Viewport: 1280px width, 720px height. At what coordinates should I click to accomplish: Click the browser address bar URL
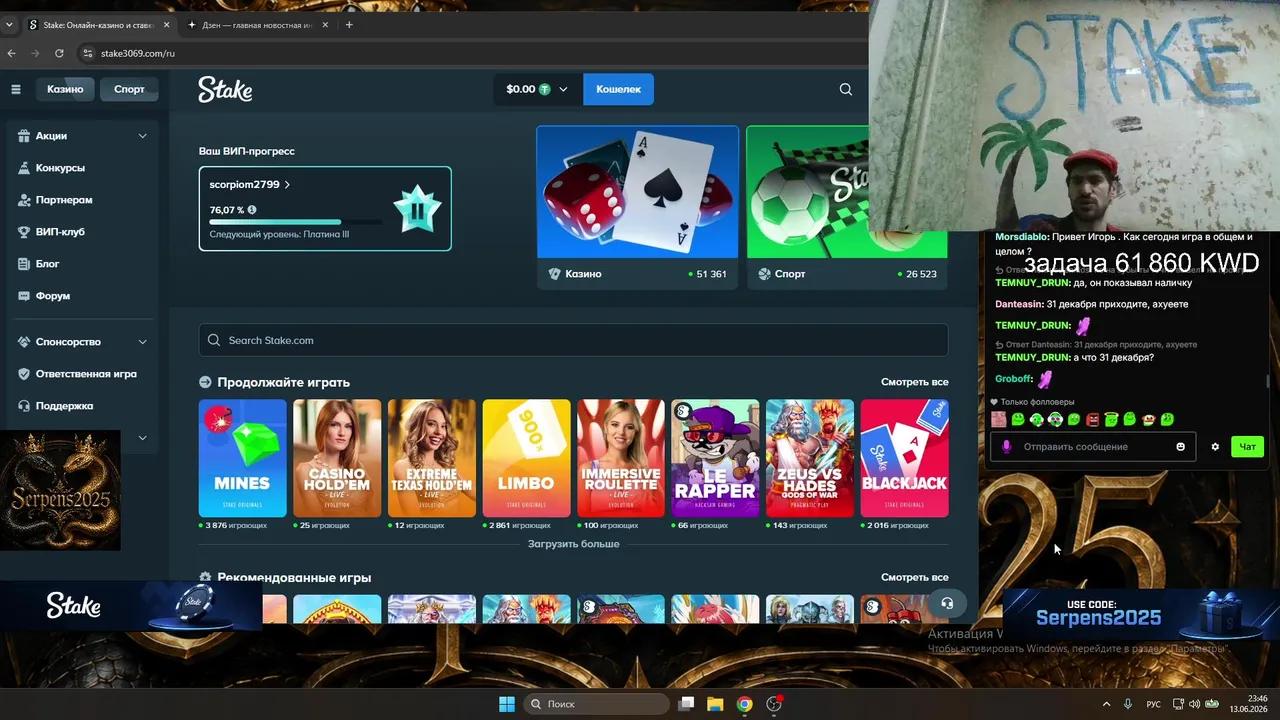pos(138,53)
